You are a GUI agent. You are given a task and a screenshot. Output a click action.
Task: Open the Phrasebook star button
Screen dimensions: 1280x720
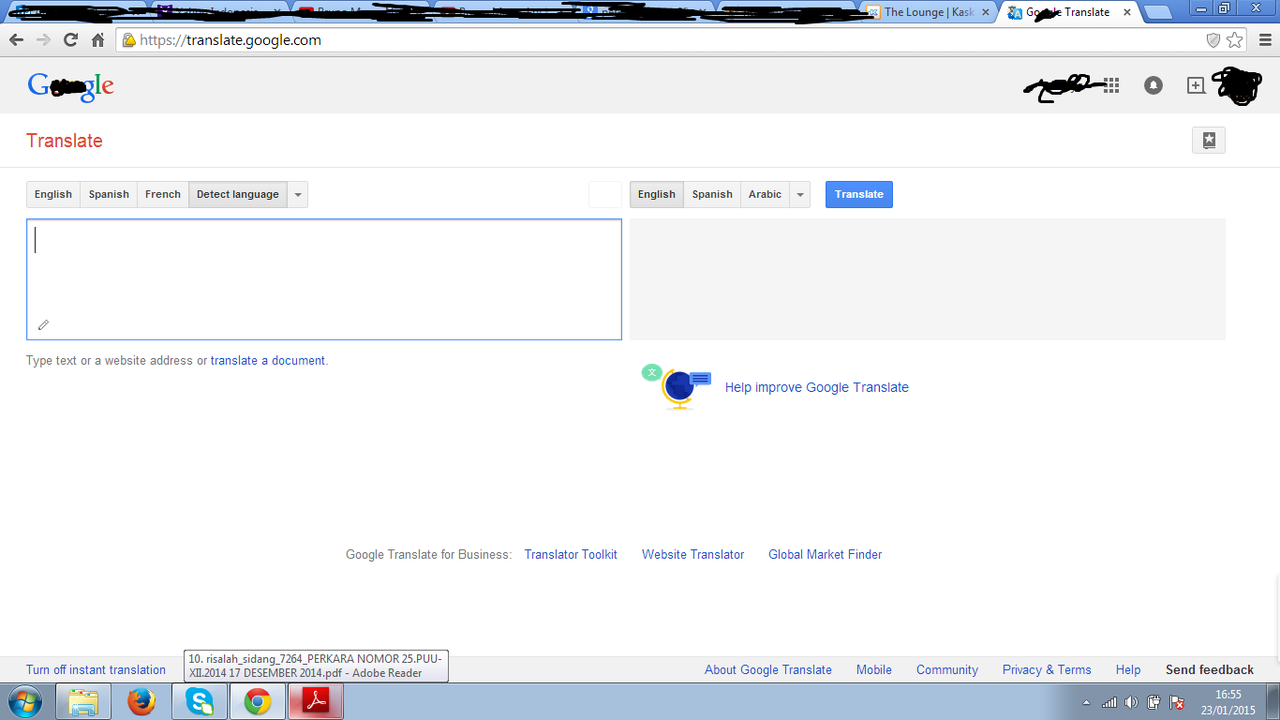tap(1209, 141)
